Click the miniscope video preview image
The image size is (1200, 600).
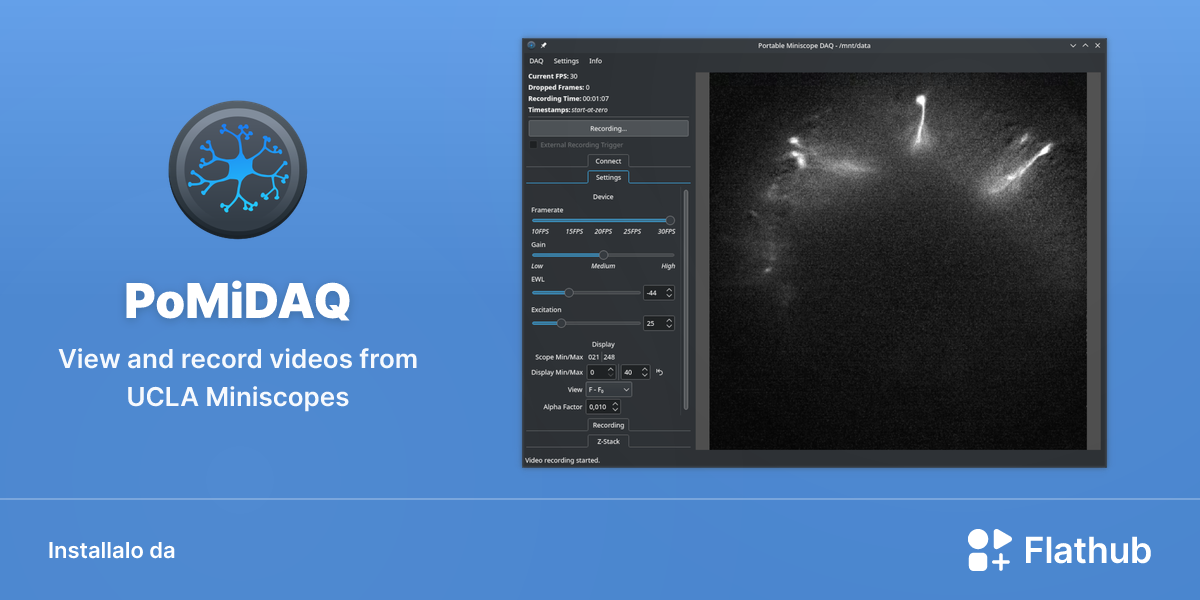[897, 261]
